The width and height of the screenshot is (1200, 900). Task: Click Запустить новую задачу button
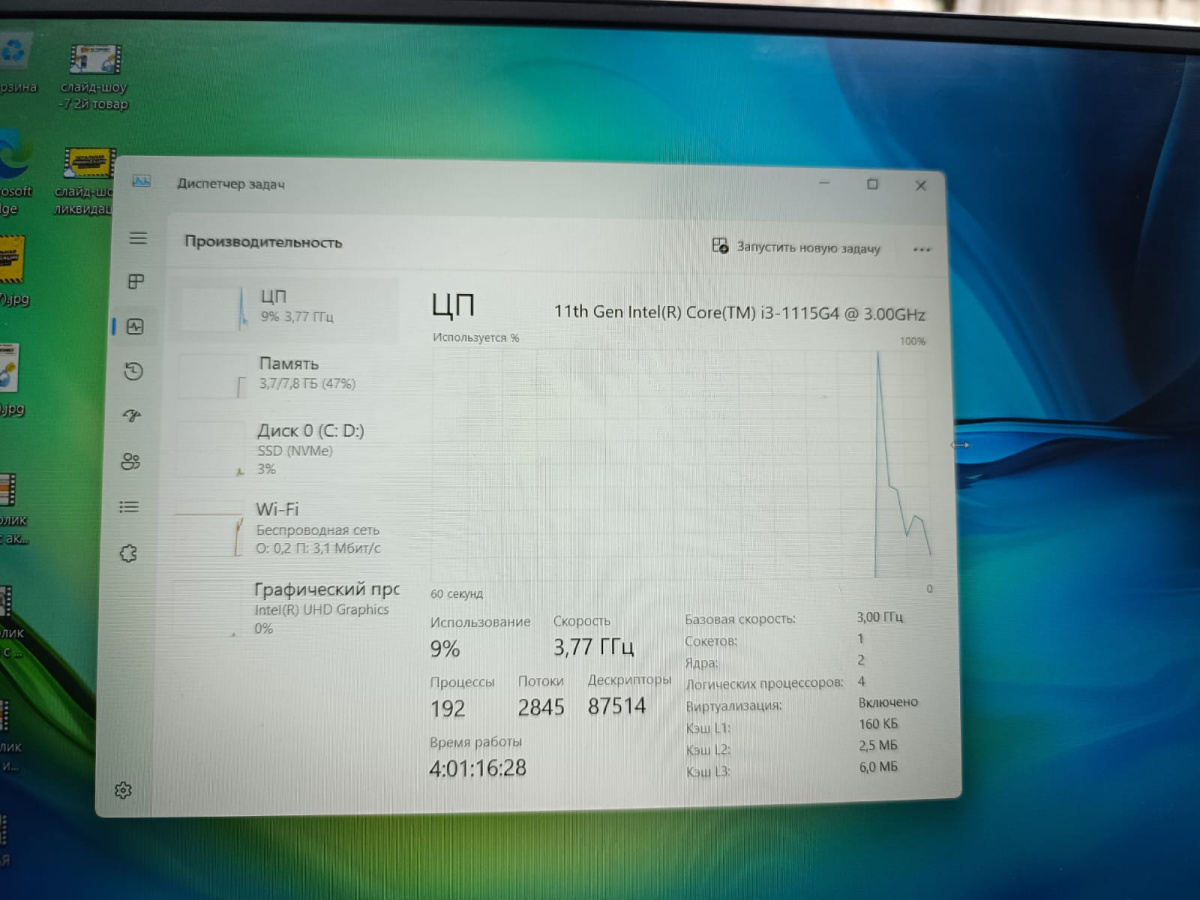click(x=796, y=247)
